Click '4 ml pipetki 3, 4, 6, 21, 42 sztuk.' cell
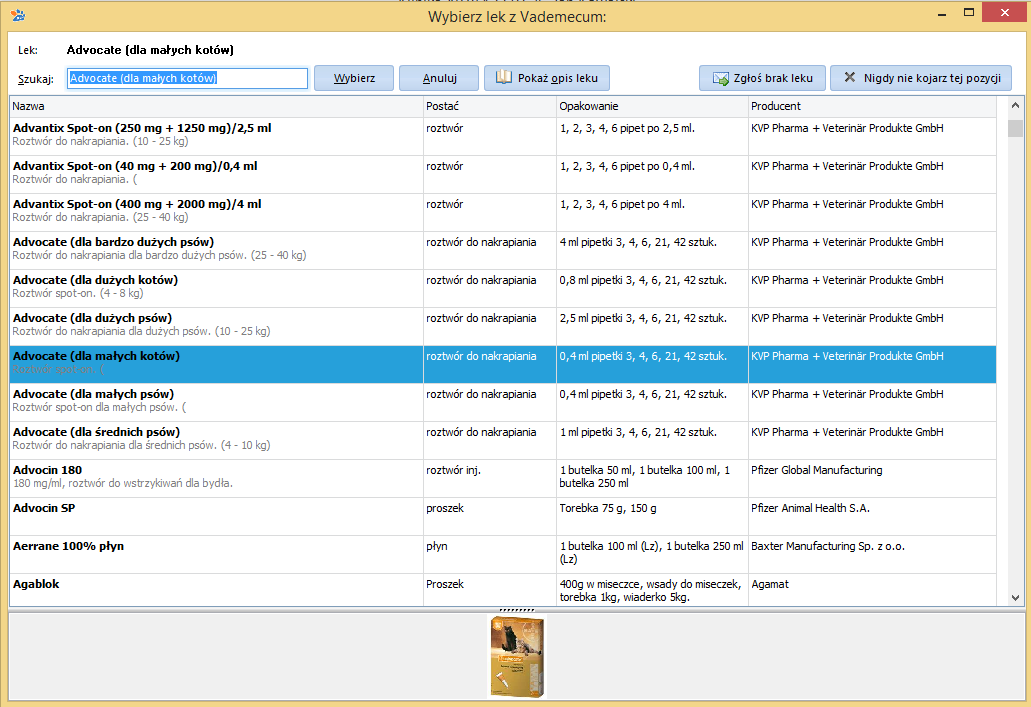 click(x=652, y=250)
